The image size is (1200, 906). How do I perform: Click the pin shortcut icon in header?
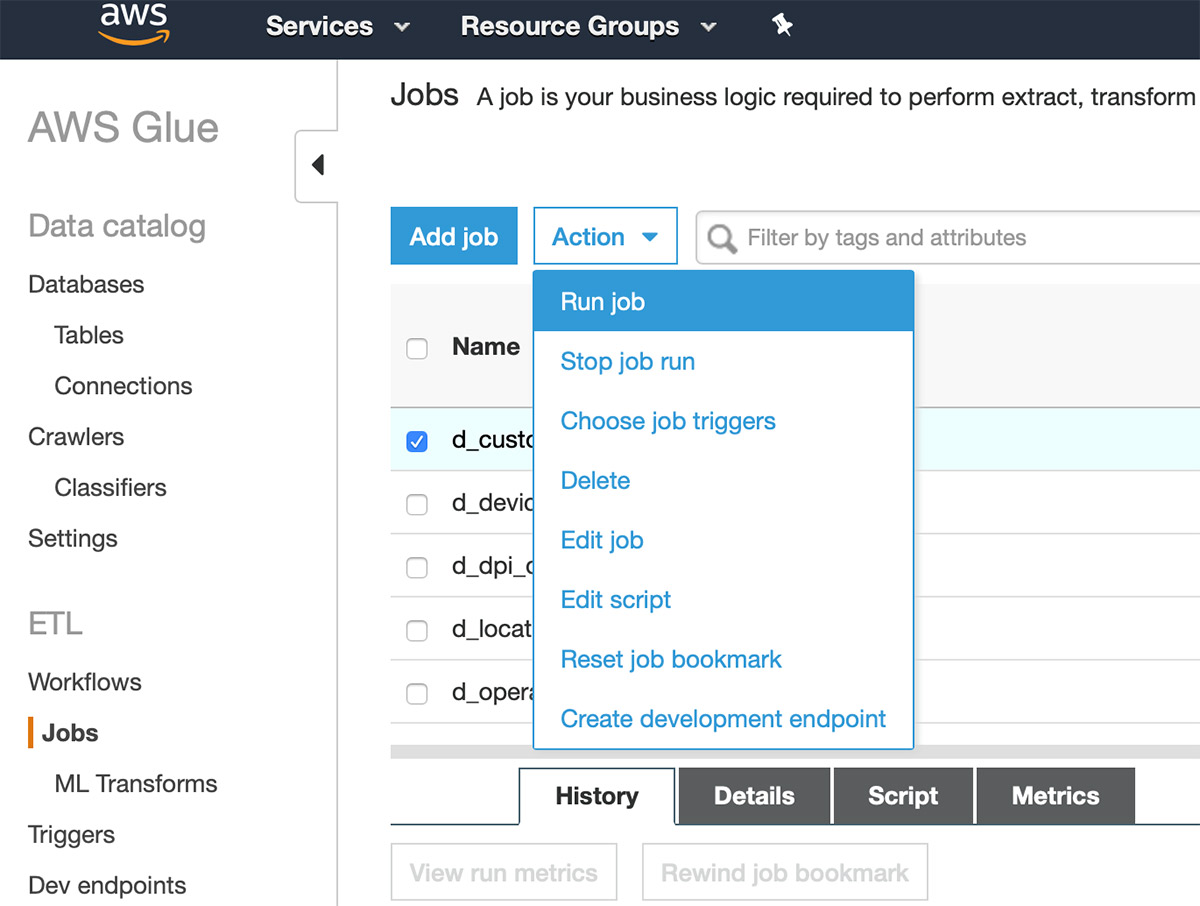coord(783,27)
